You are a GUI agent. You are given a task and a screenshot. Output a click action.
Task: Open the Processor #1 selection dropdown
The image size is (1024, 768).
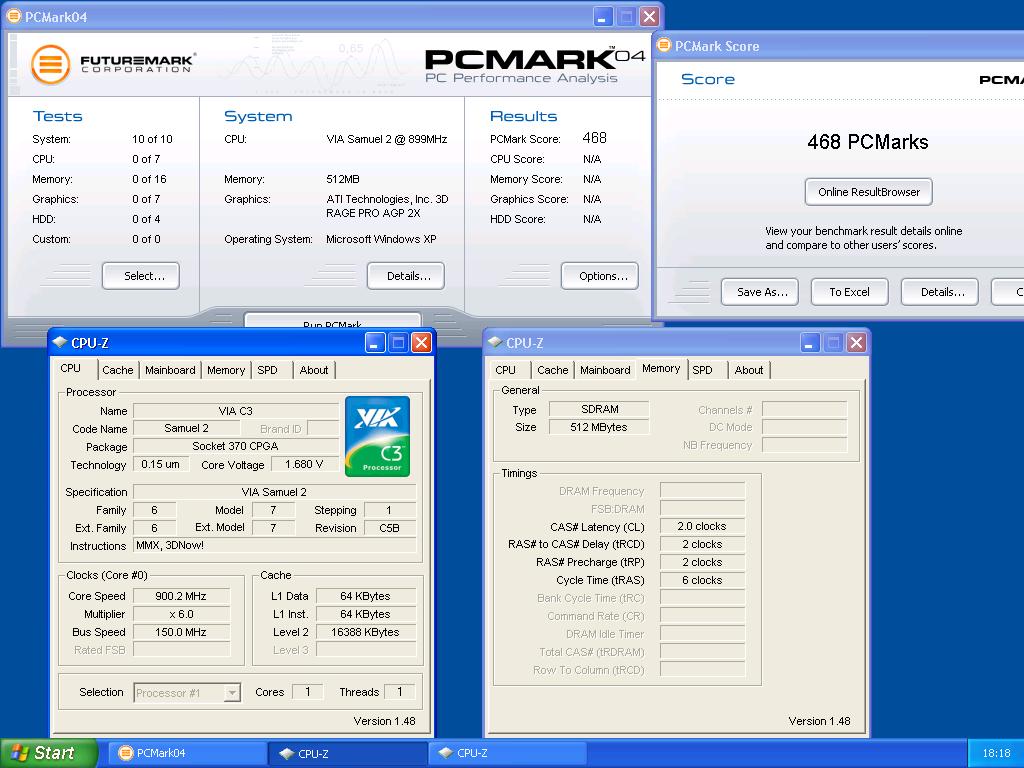pos(232,692)
